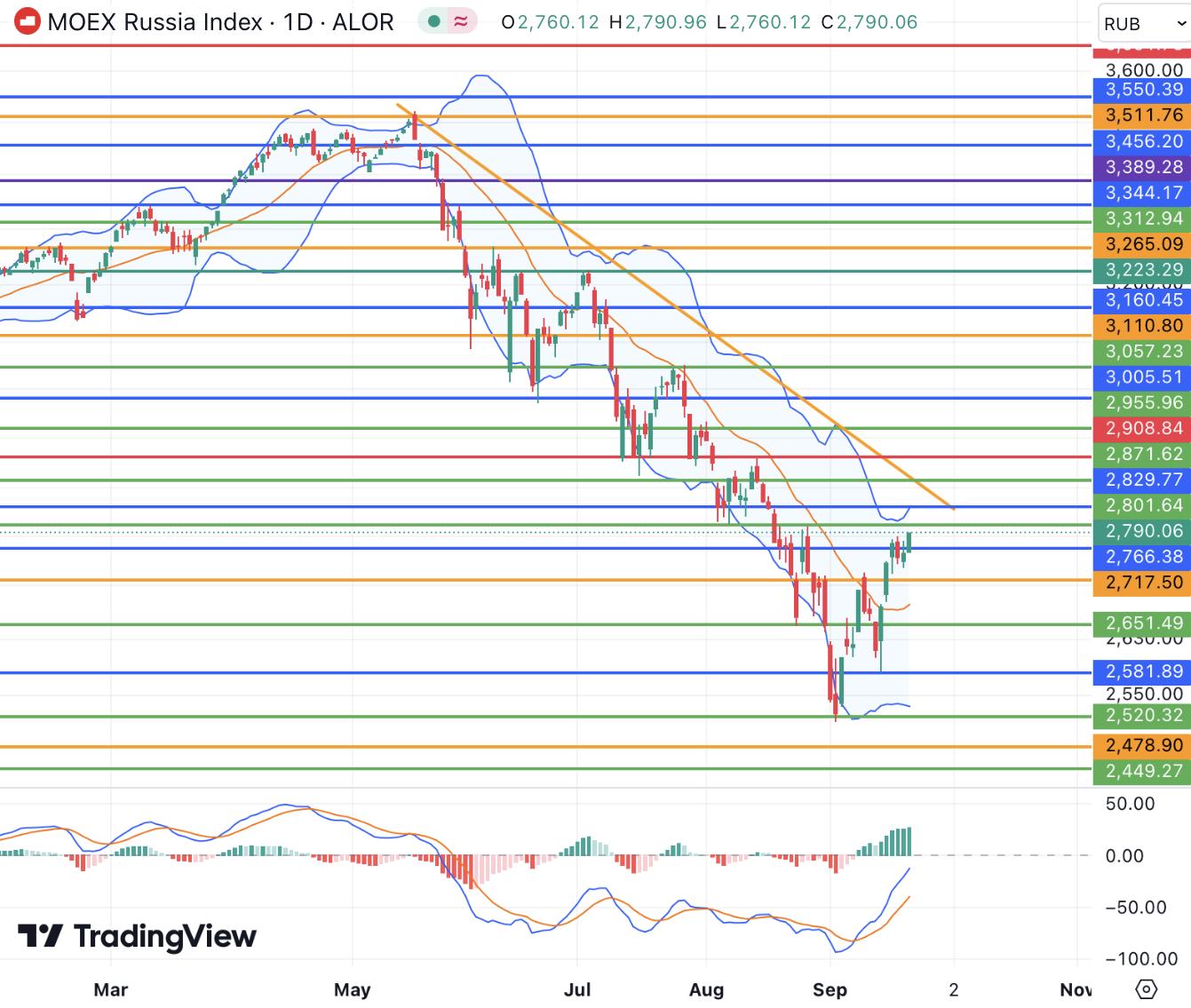Viewport: 1191px width, 1008px height.
Task: Open chart settings hexagon icon
Action: point(1147,988)
